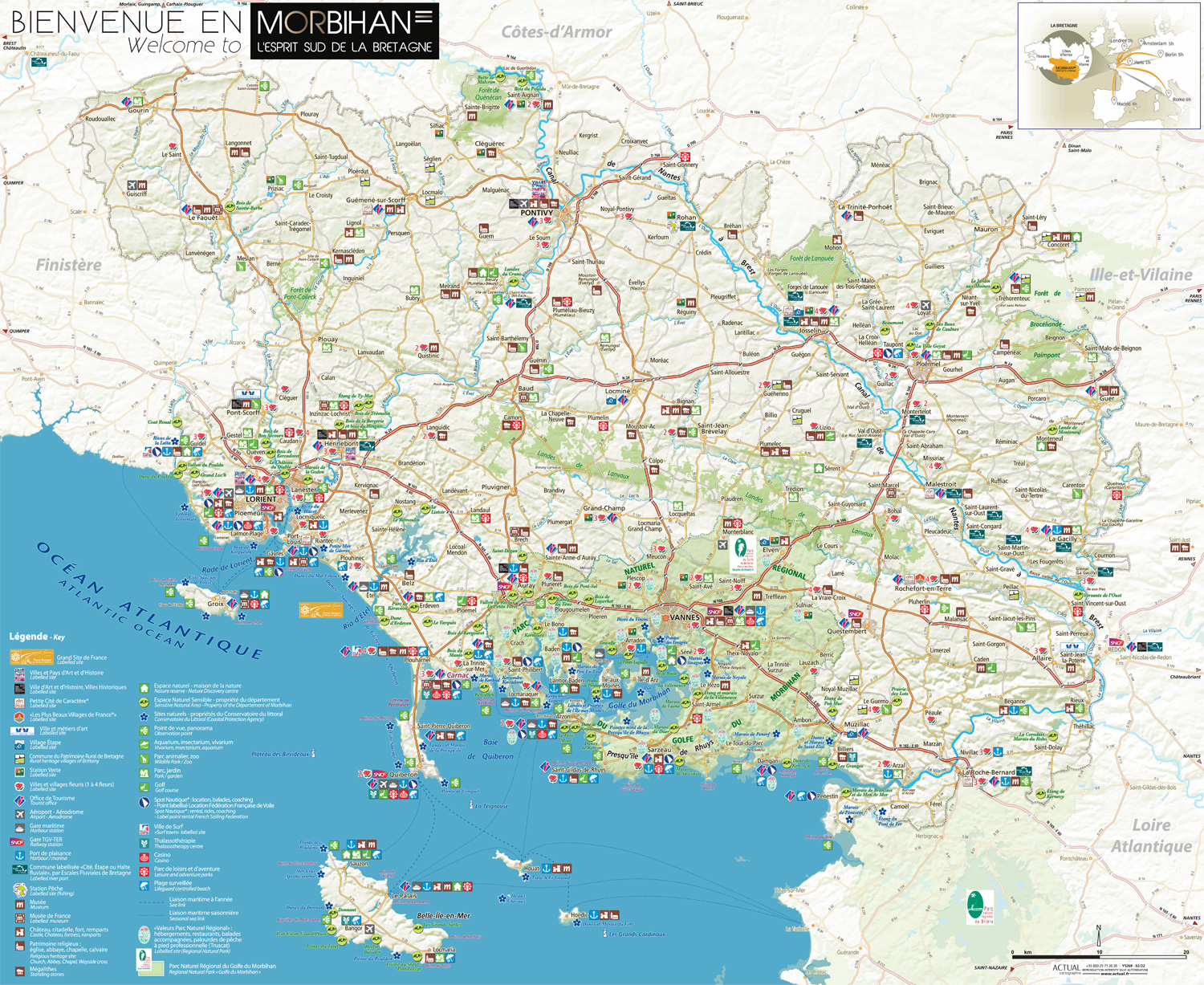The height and width of the screenshot is (985, 1204).
Task: Click the kilometre scale bar
Action: [x=1100, y=957]
